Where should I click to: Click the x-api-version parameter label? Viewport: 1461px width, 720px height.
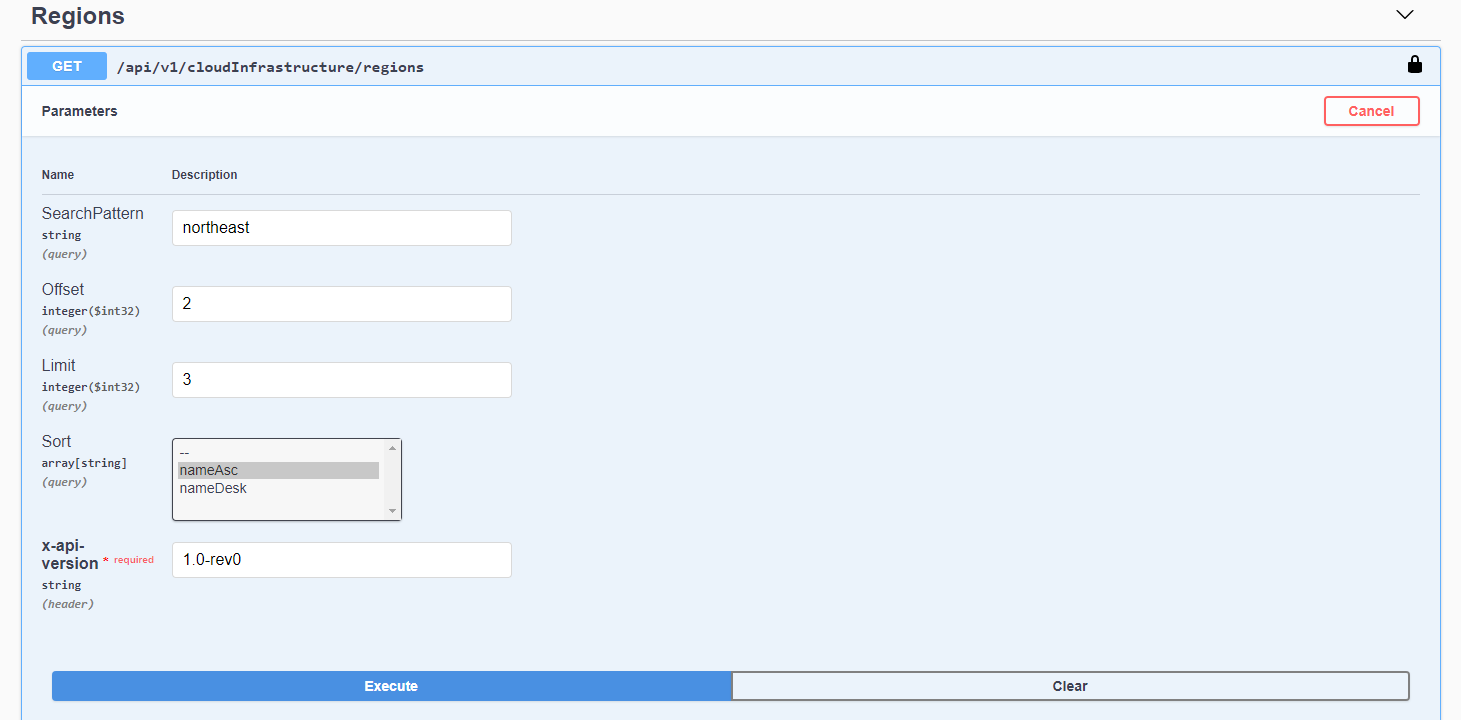pyautogui.click(x=70, y=554)
